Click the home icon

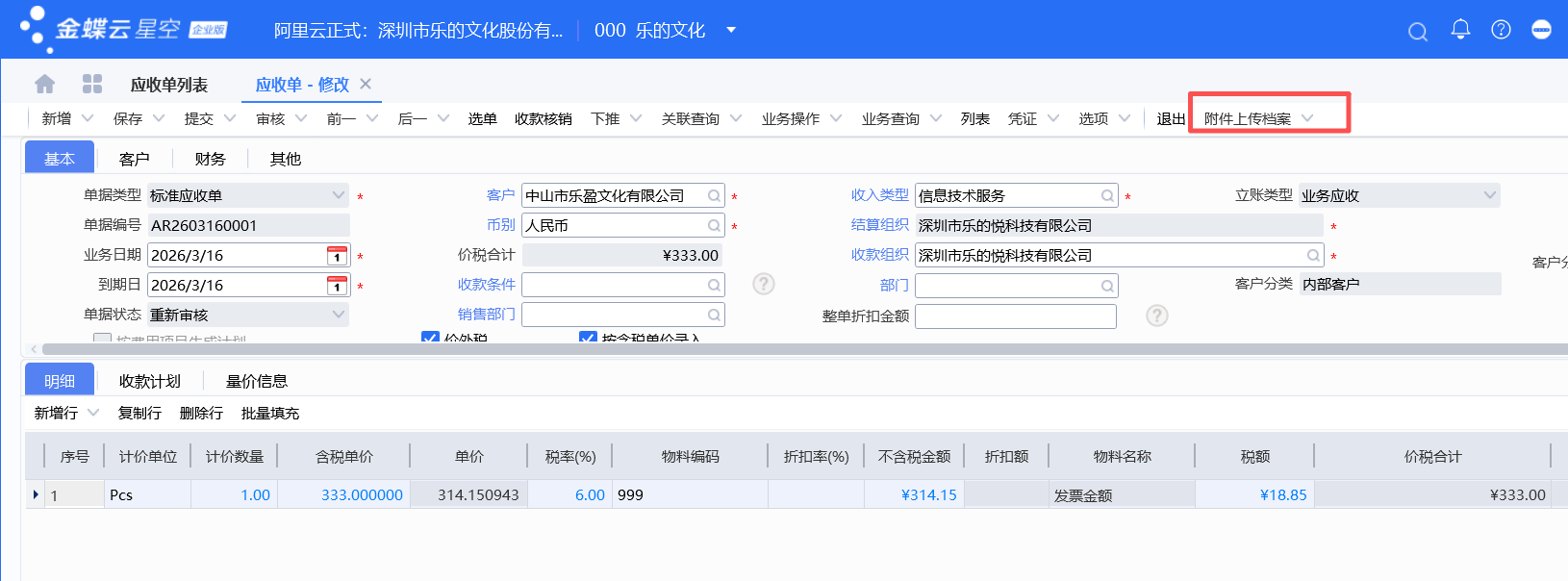[44, 85]
